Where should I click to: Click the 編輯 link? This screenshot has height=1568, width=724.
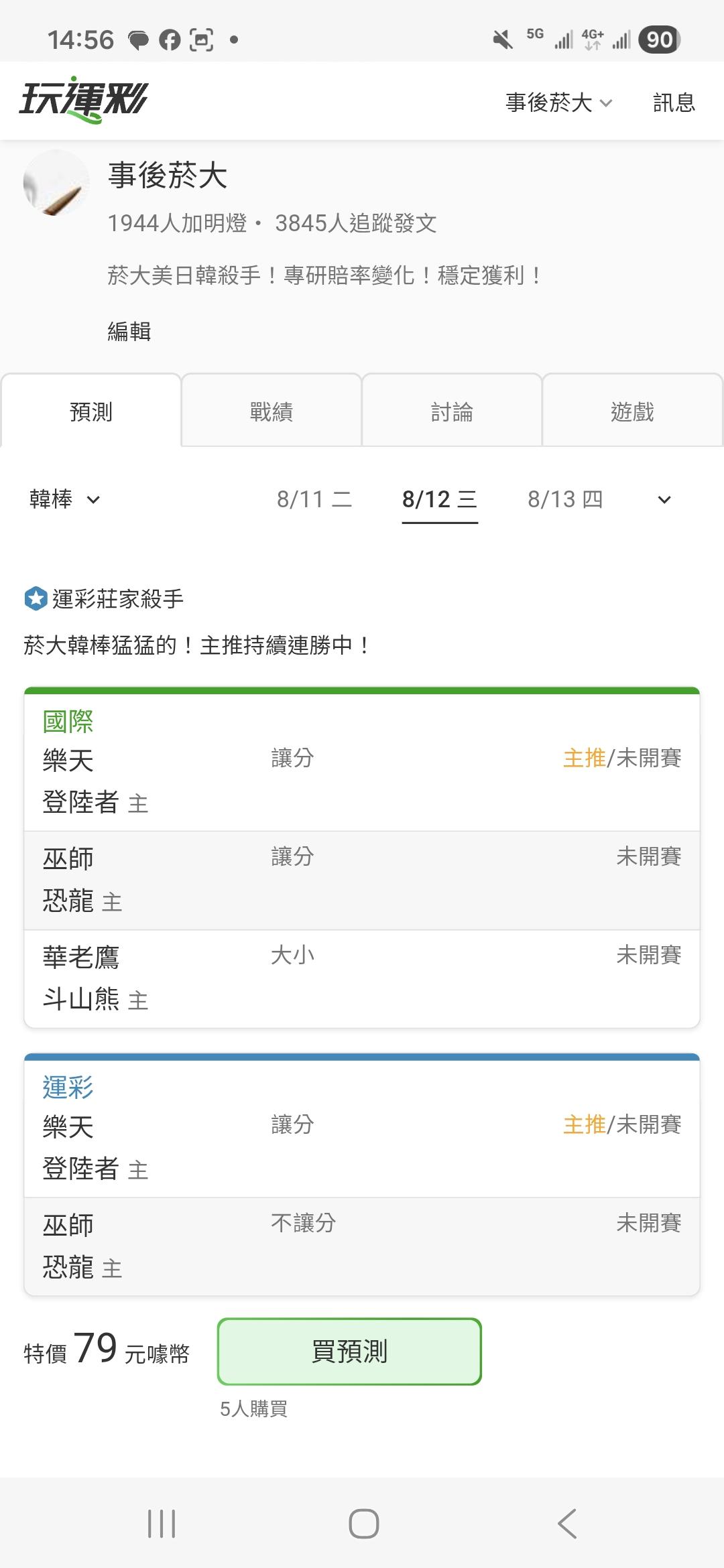(129, 331)
